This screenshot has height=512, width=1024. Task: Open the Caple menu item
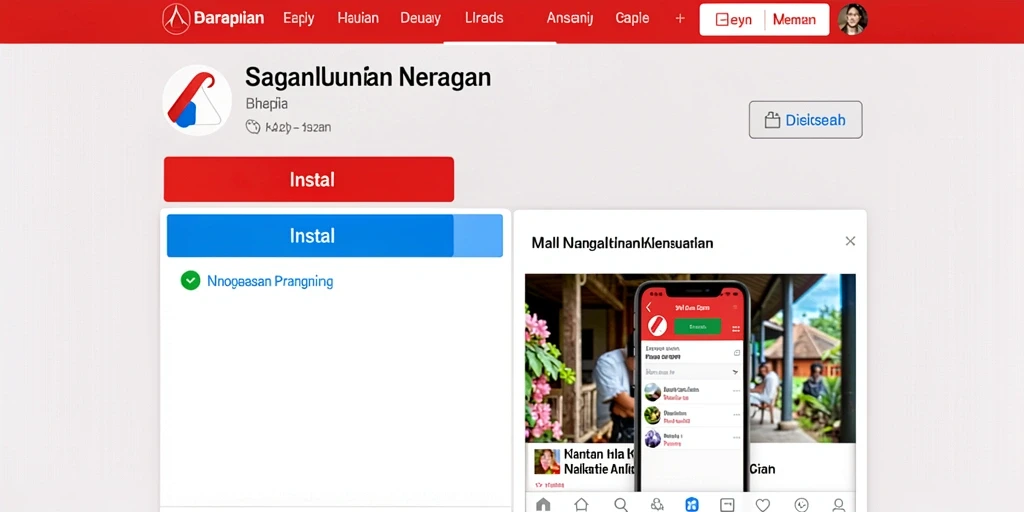[632, 18]
